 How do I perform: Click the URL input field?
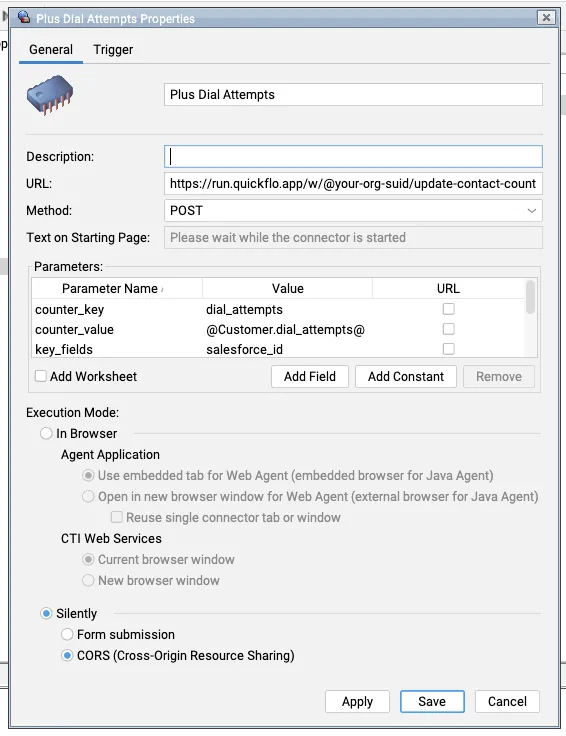[353, 184]
